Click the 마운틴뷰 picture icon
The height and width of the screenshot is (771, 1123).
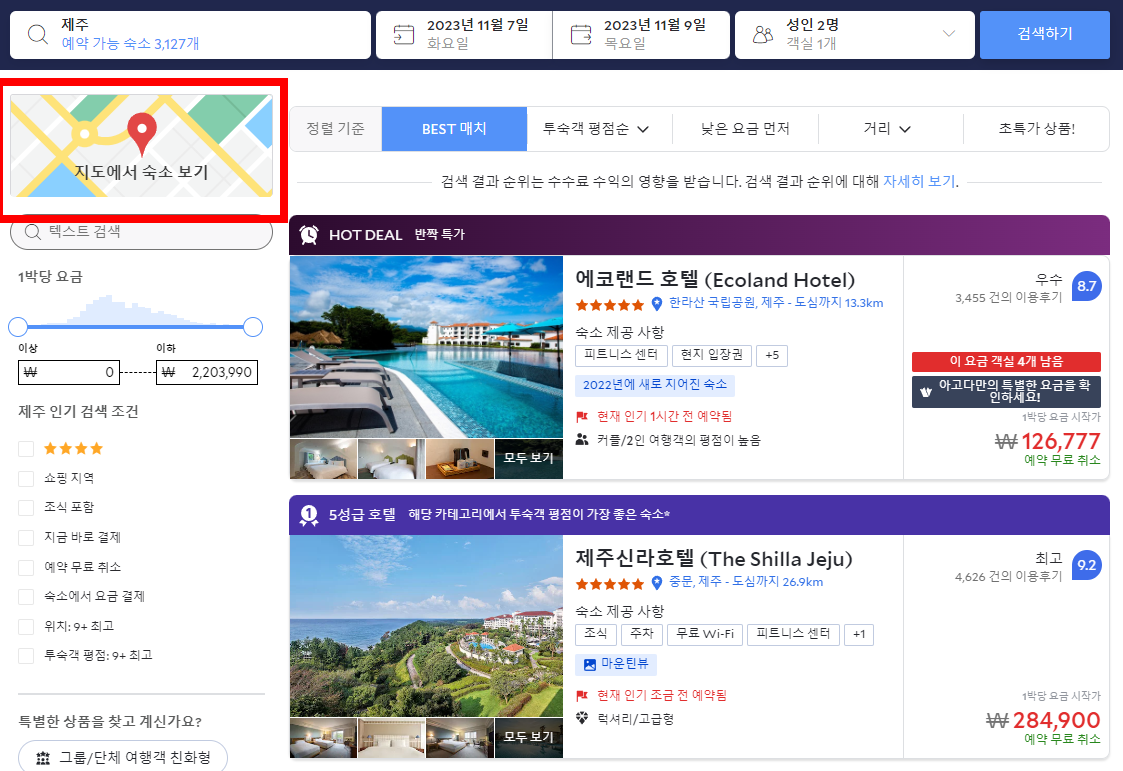pyautogui.click(x=589, y=664)
